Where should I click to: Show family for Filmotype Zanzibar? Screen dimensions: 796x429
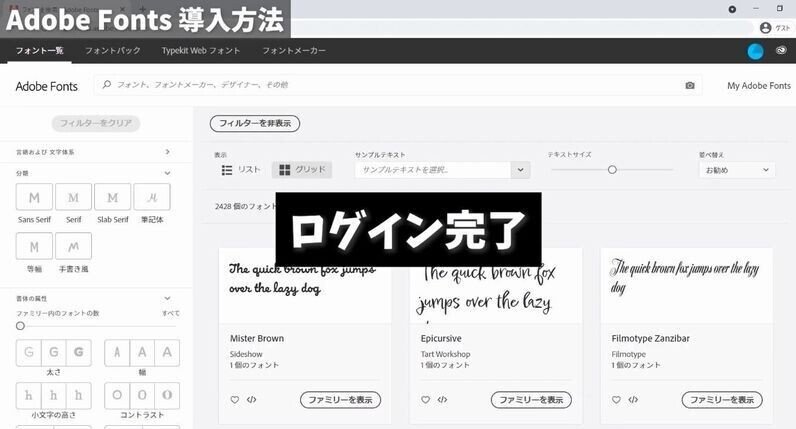[722, 400]
